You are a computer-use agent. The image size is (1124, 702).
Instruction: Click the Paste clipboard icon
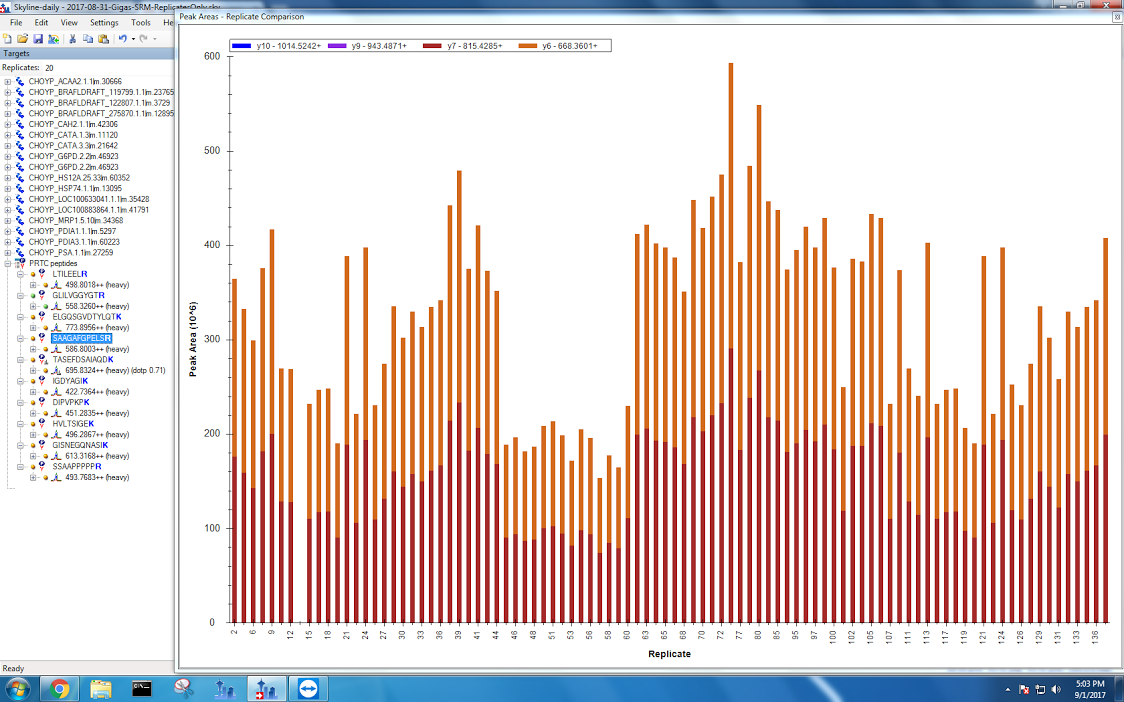pos(103,39)
